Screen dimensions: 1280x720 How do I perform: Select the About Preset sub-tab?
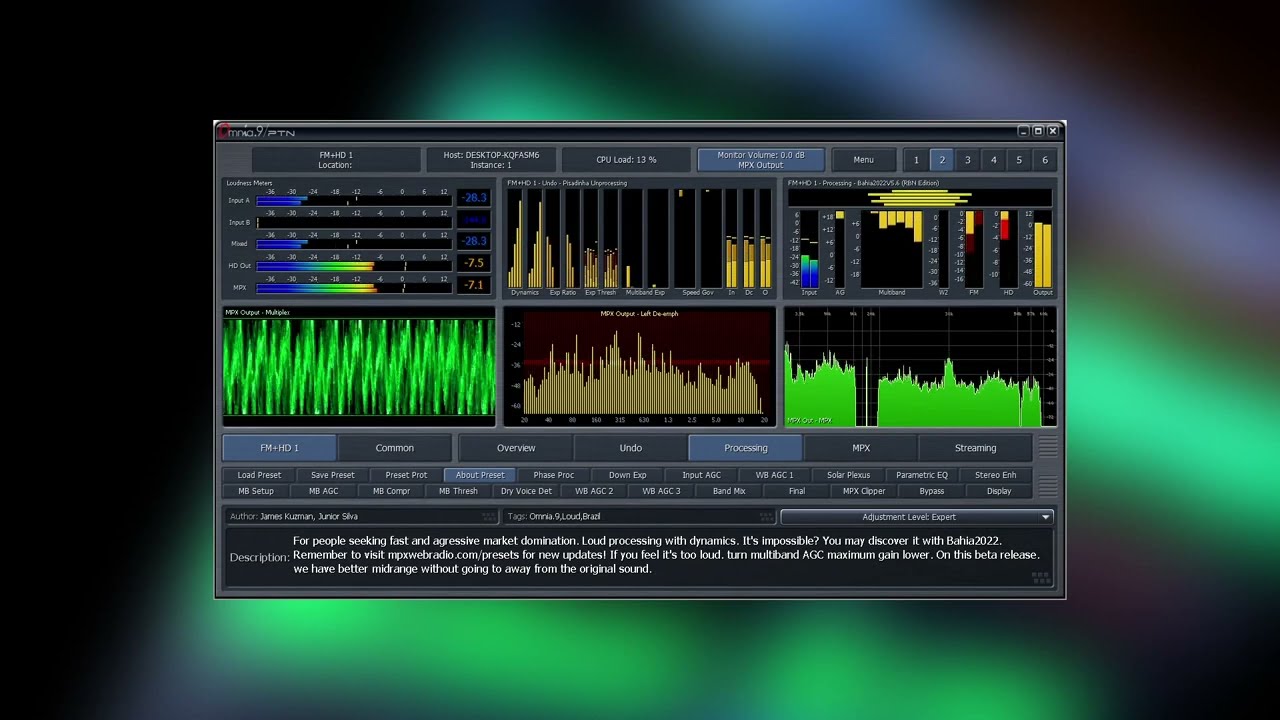480,475
